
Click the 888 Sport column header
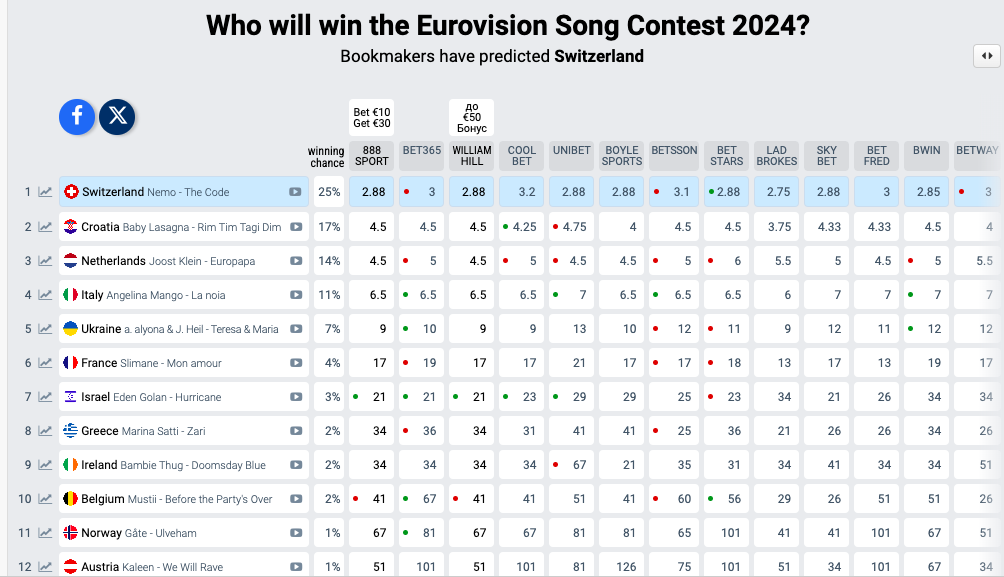372,155
